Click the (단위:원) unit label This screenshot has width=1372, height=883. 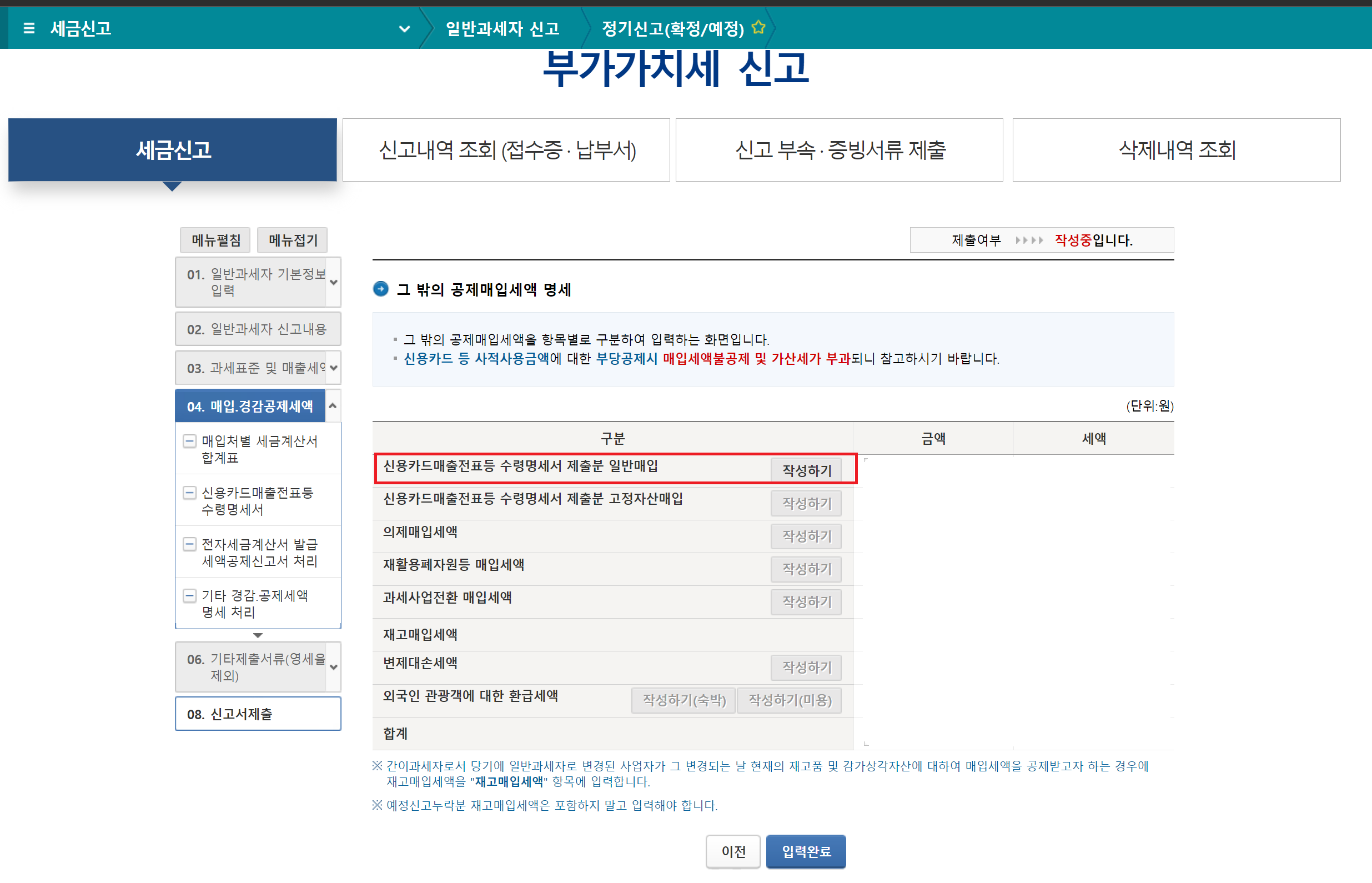(1150, 406)
